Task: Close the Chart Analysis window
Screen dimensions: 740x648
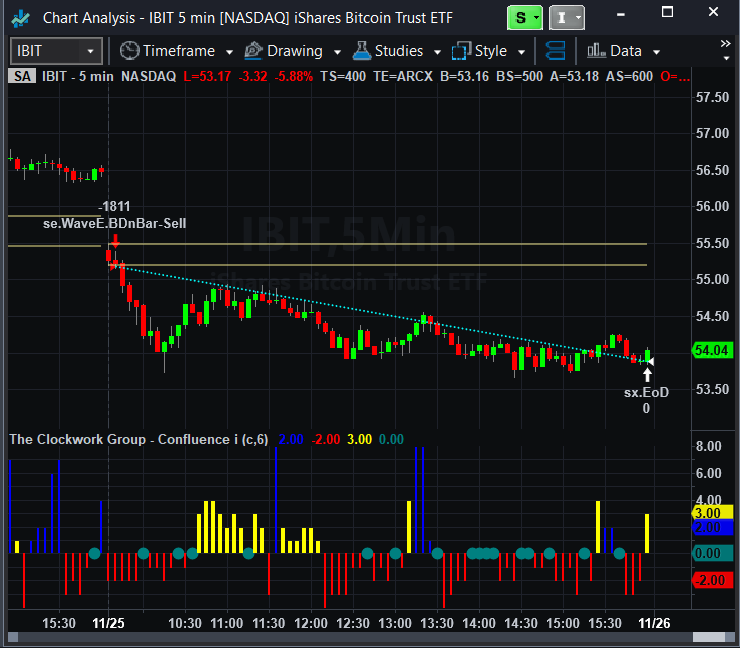Action: coord(713,12)
